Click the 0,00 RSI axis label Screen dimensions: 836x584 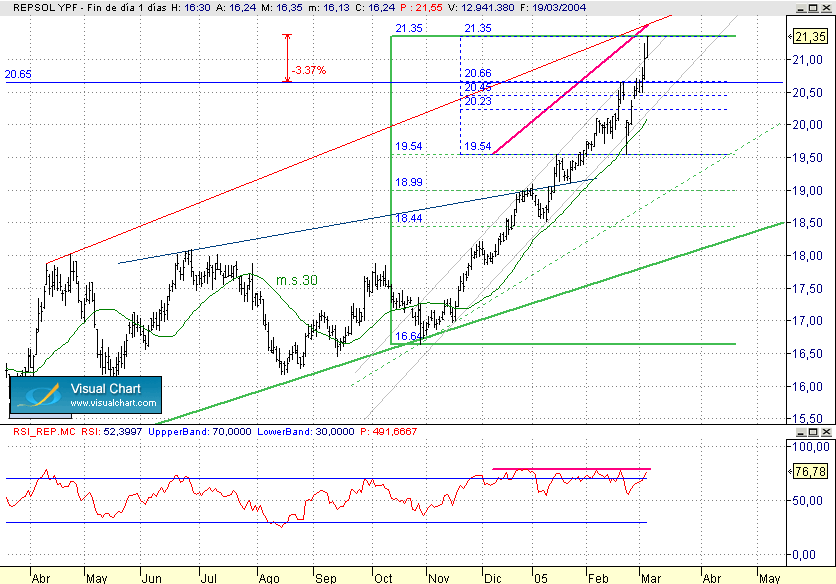tap(804, 555)
